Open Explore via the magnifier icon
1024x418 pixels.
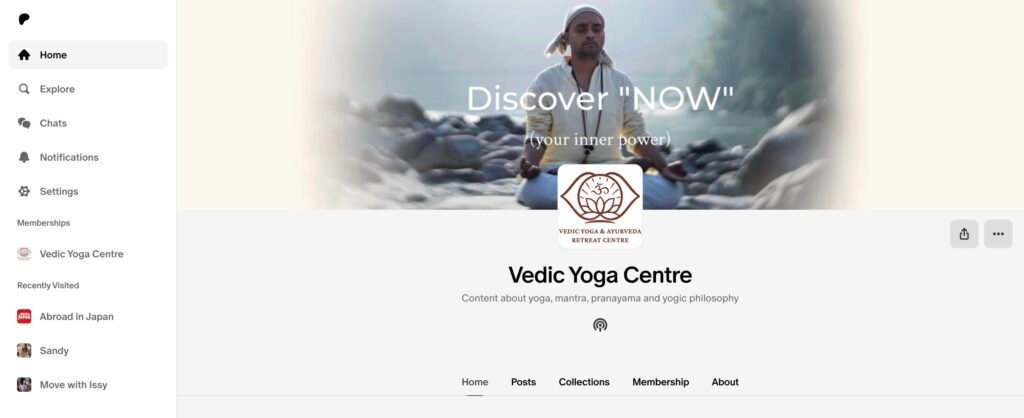(x=24, y=89)
